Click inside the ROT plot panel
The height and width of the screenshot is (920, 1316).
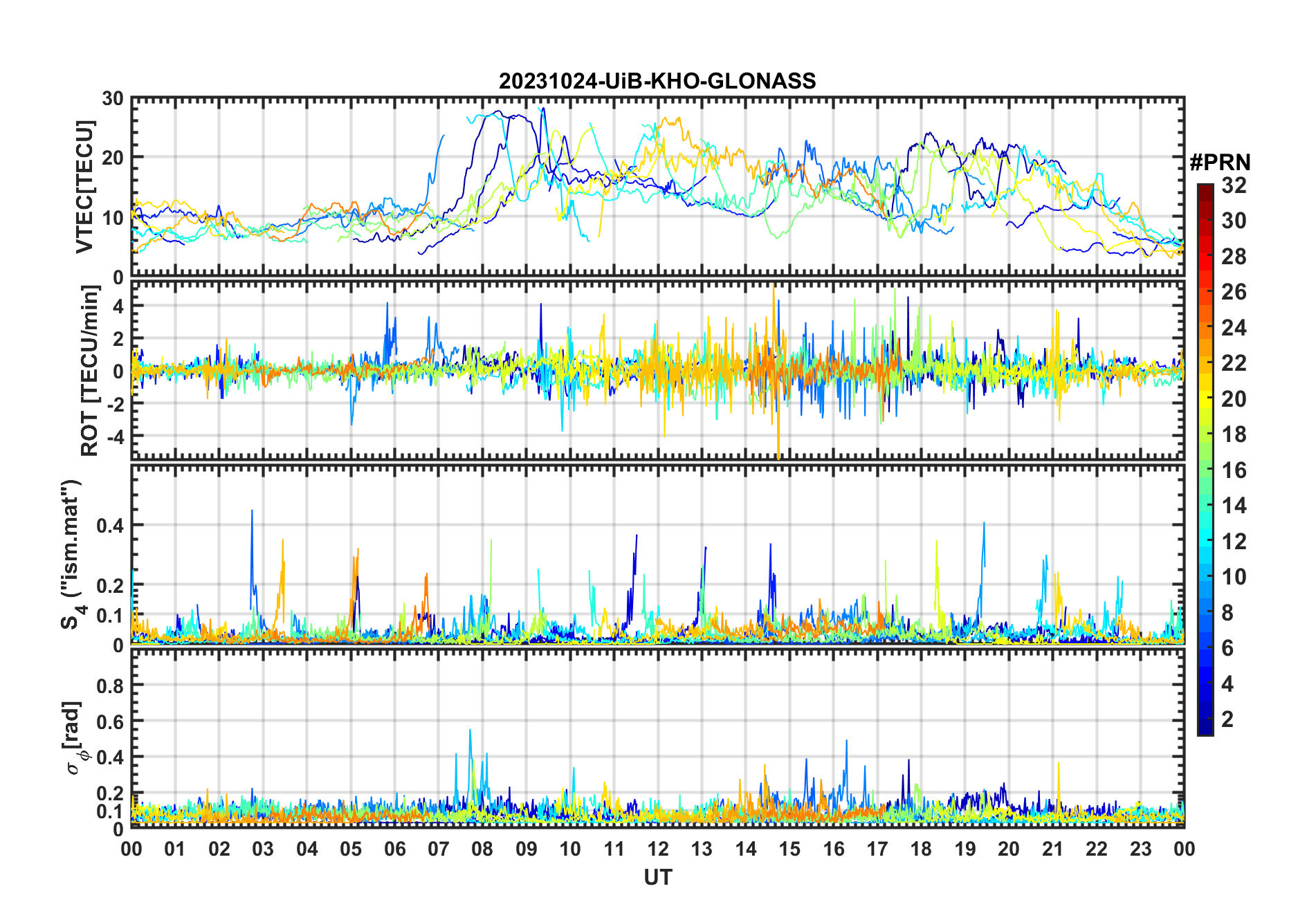coord(658,370)
